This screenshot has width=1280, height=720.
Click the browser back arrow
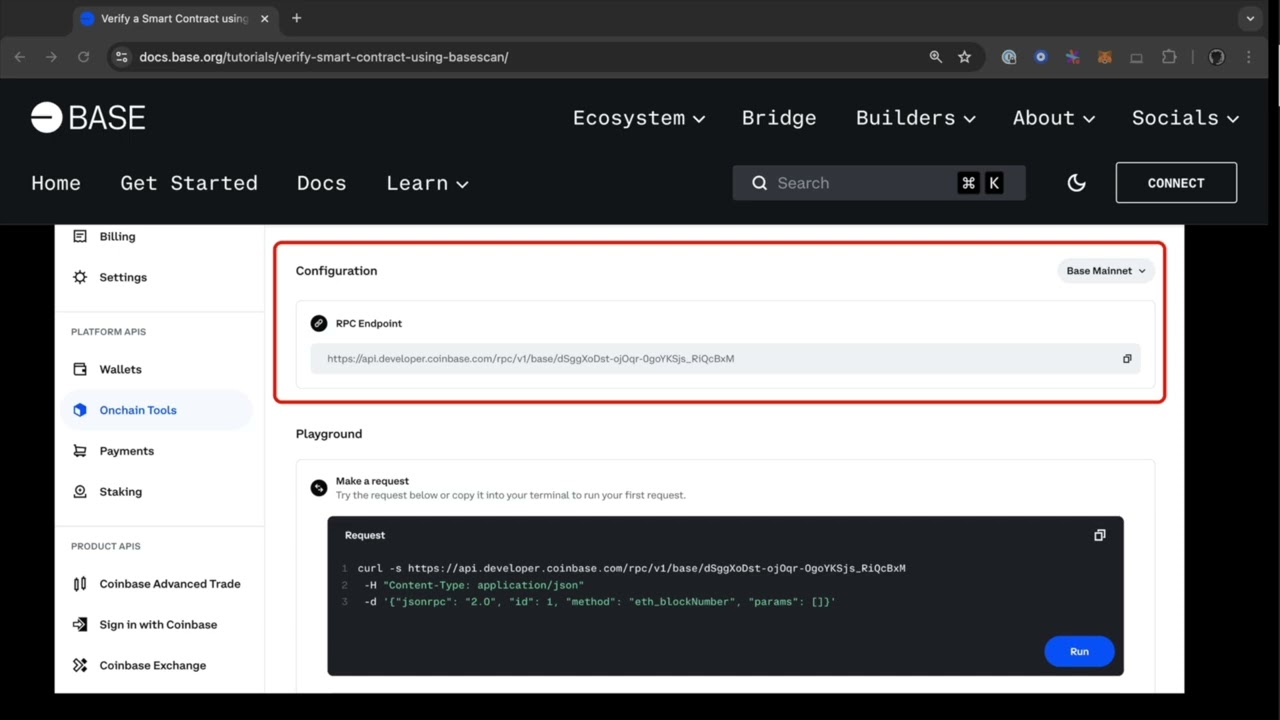tap(20, 57)
